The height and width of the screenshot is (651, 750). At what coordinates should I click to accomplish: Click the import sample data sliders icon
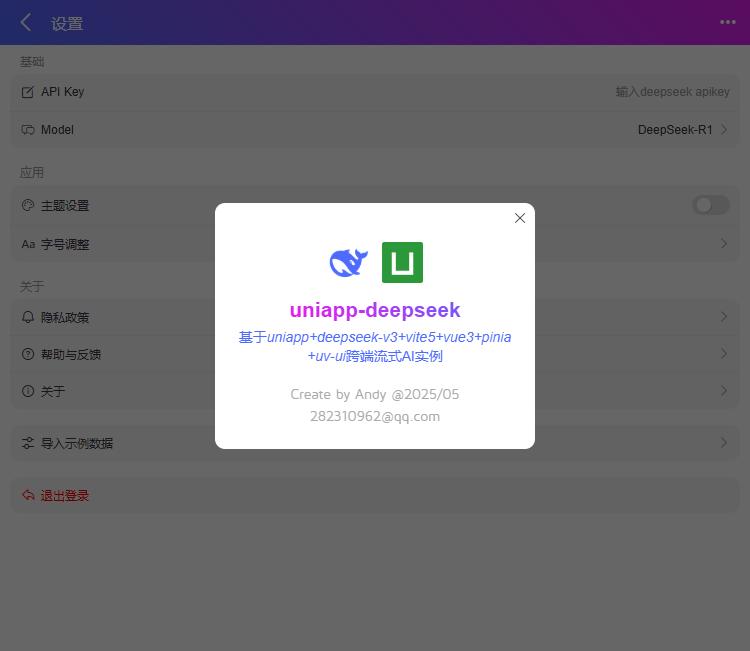pos(28,443)
